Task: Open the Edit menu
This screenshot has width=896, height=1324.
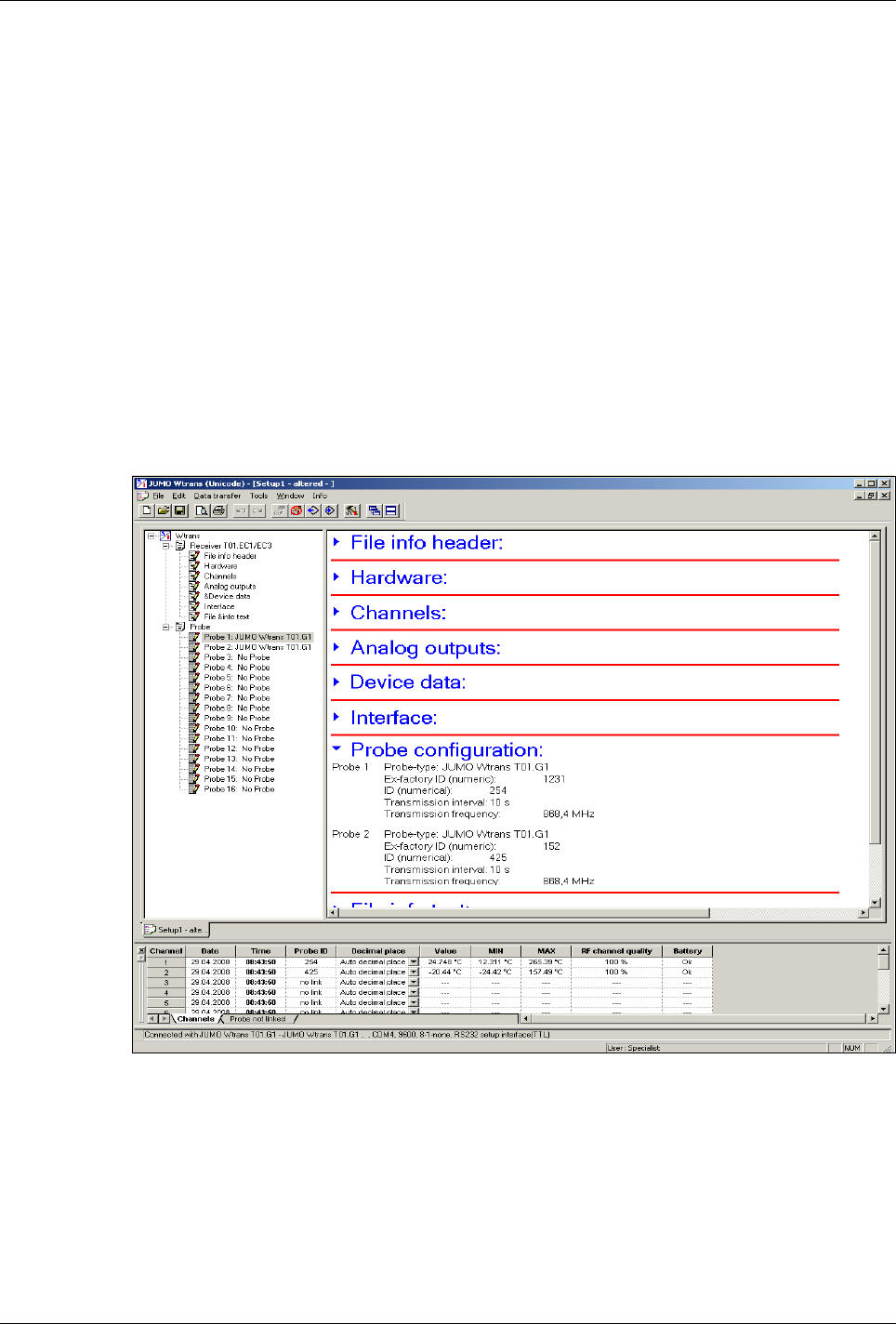Action: click(178, 496)
